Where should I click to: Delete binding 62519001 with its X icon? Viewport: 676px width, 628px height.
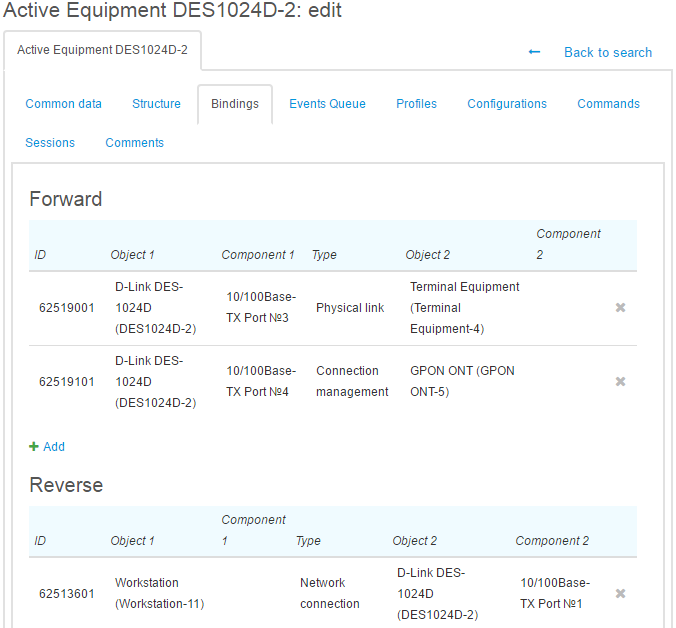(620, 307)
